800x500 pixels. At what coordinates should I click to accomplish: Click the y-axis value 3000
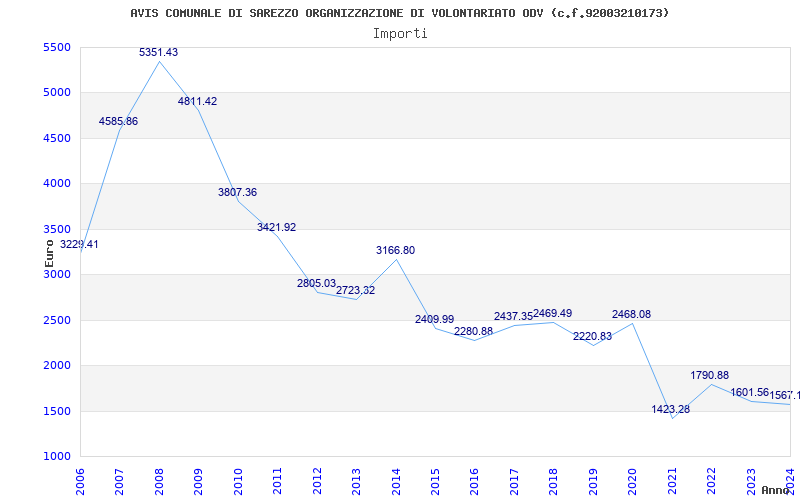point(57,274)
